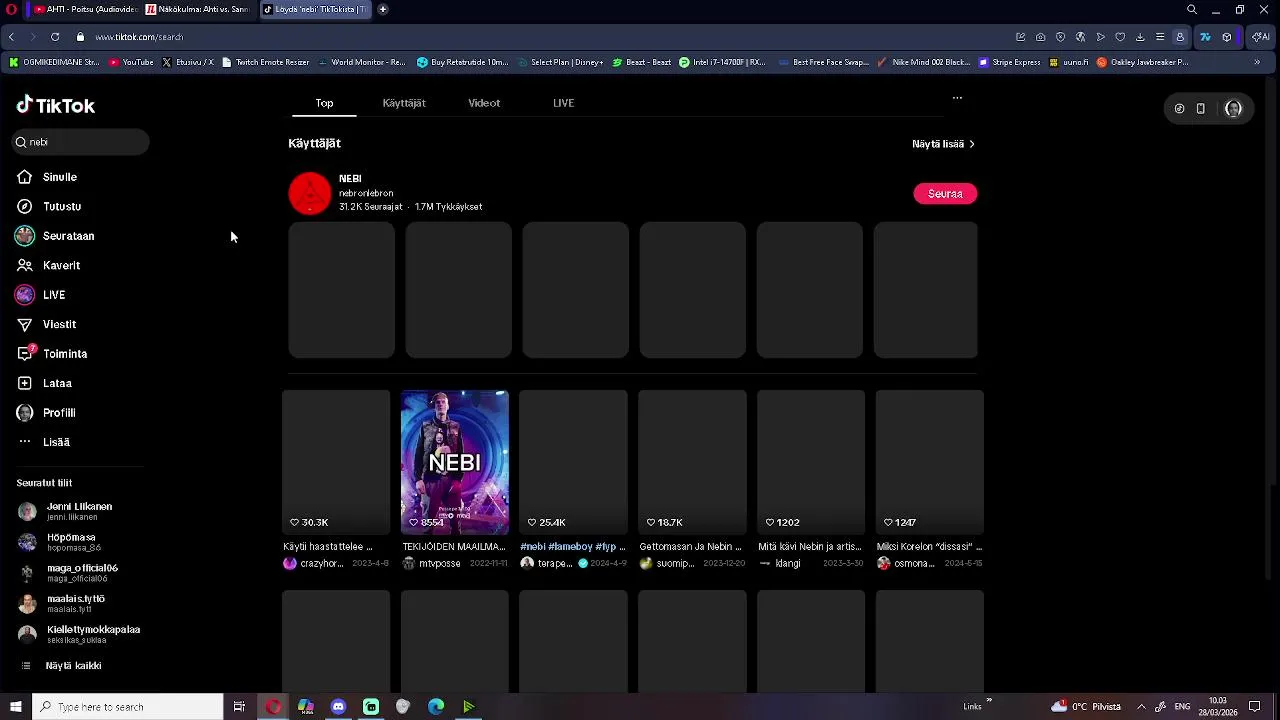Open video caption Miksi Korelon "dissasi"

[x=929, y=547]
